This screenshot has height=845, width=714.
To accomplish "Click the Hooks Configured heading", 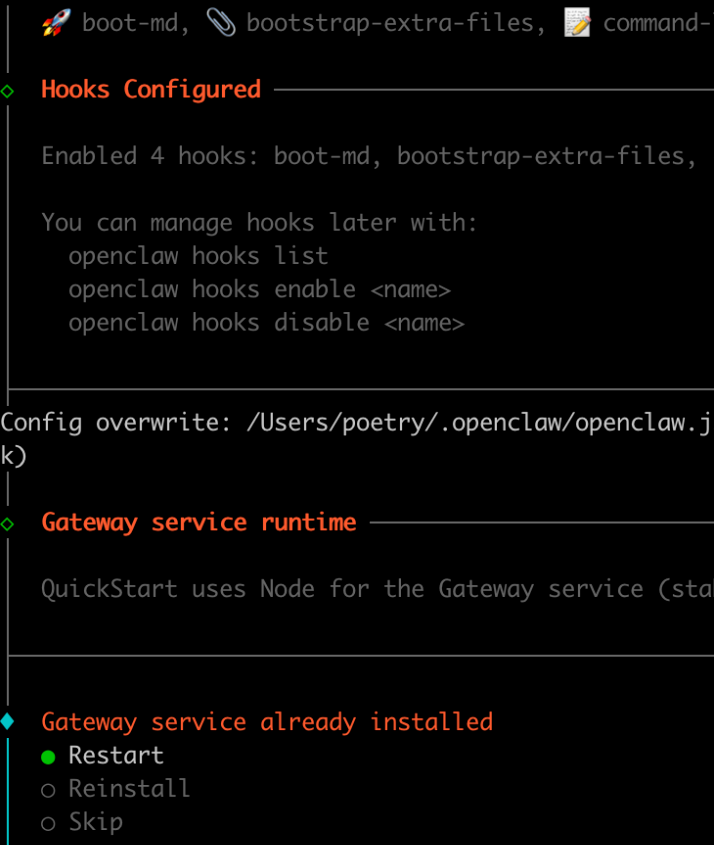I will pyautogui.click(x=151, y=89).
